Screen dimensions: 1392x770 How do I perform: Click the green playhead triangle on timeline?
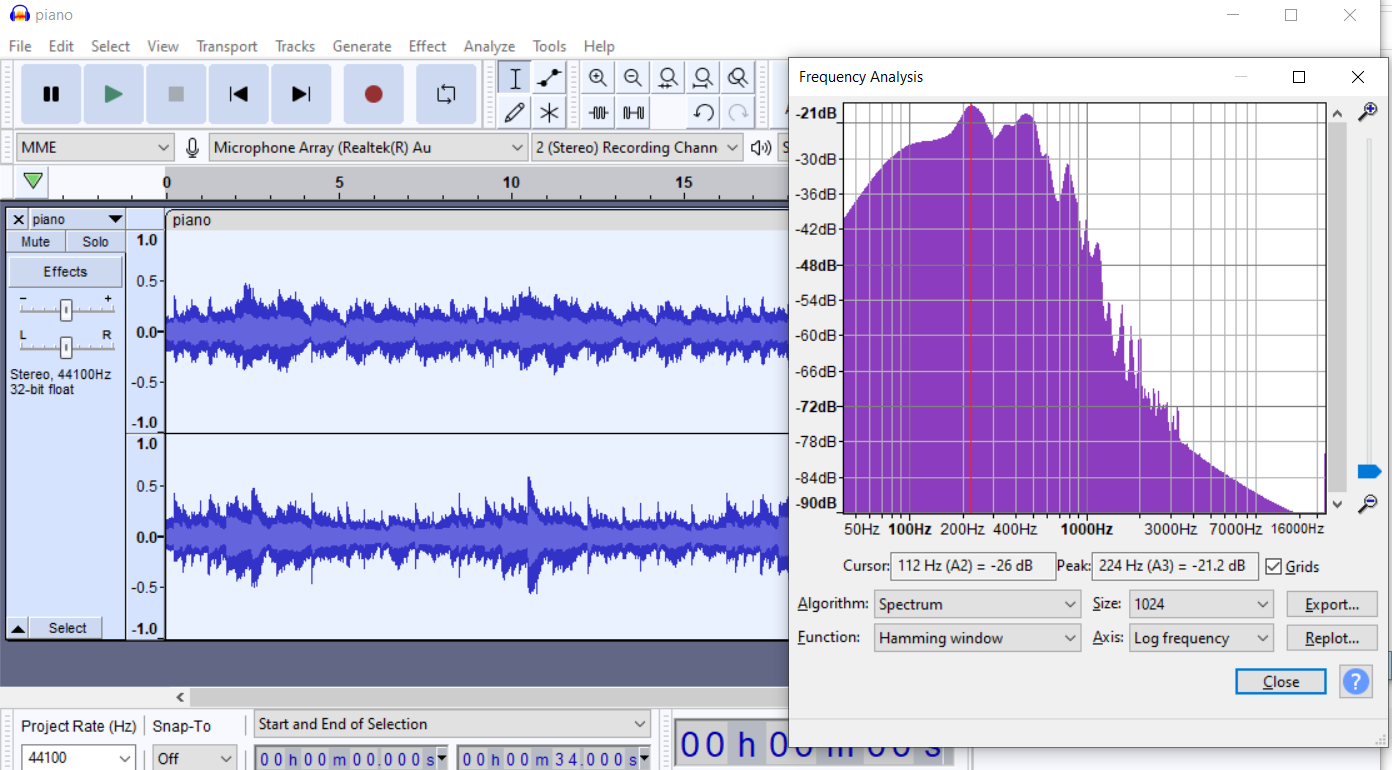34,181
